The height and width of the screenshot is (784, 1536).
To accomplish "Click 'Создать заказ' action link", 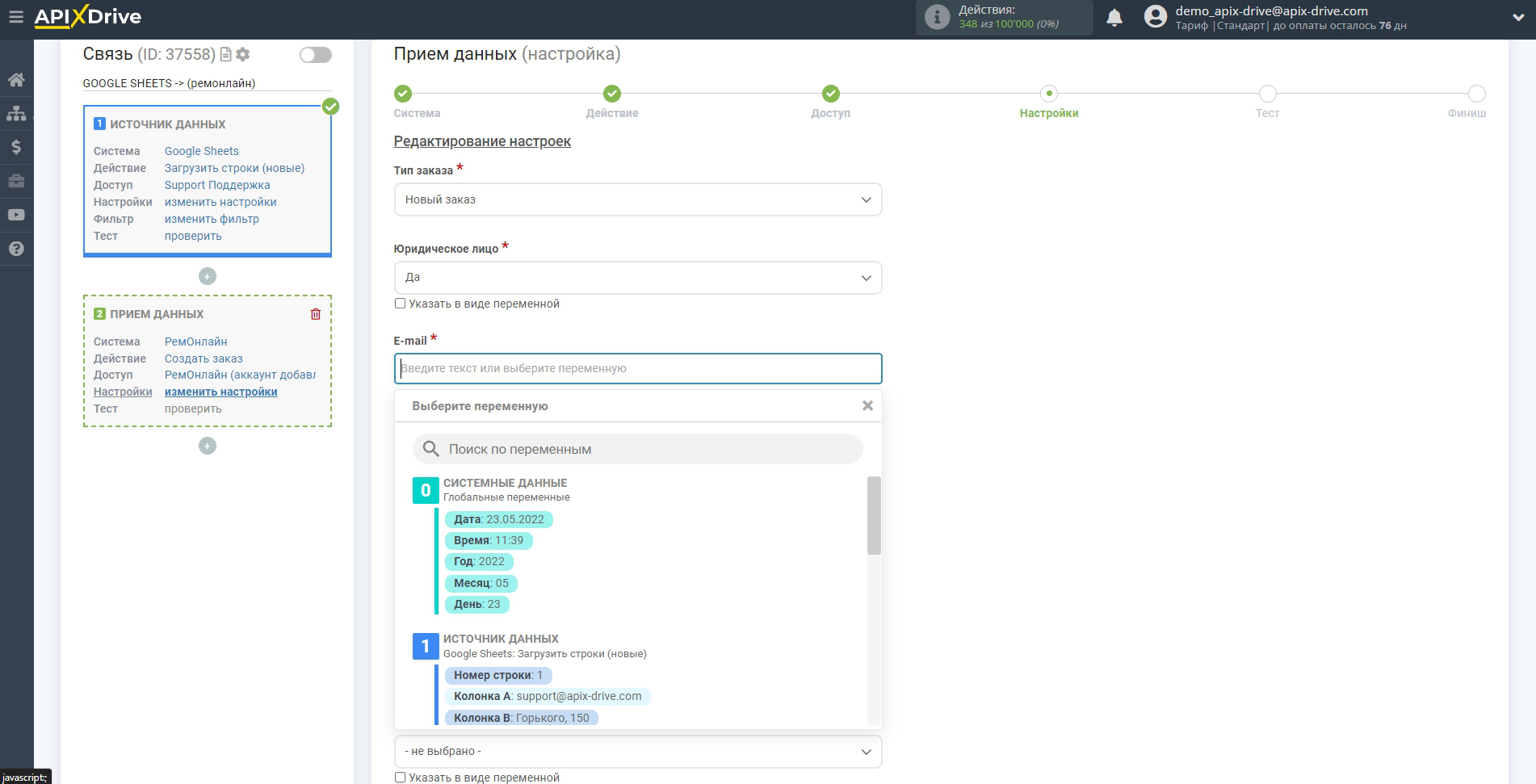I will pos(204,358).
